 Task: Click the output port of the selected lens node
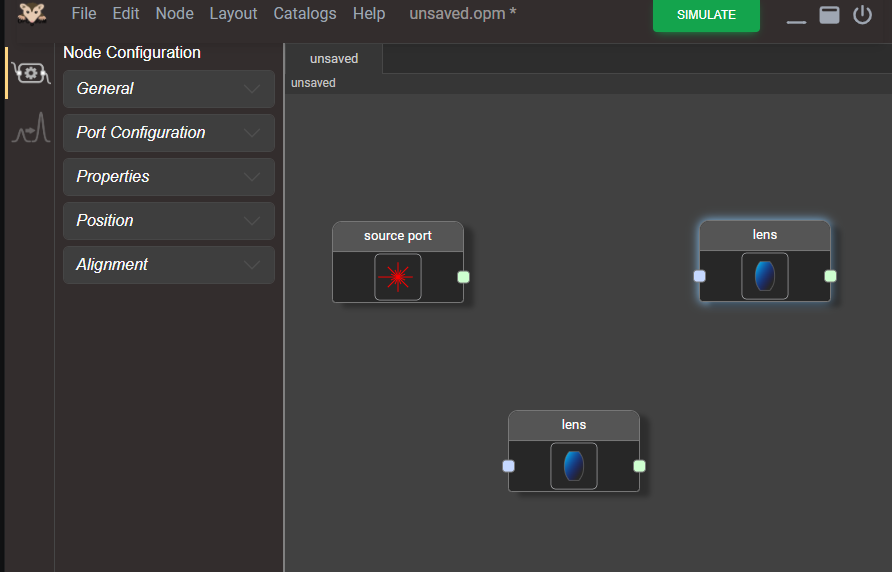tap(831, 276)
